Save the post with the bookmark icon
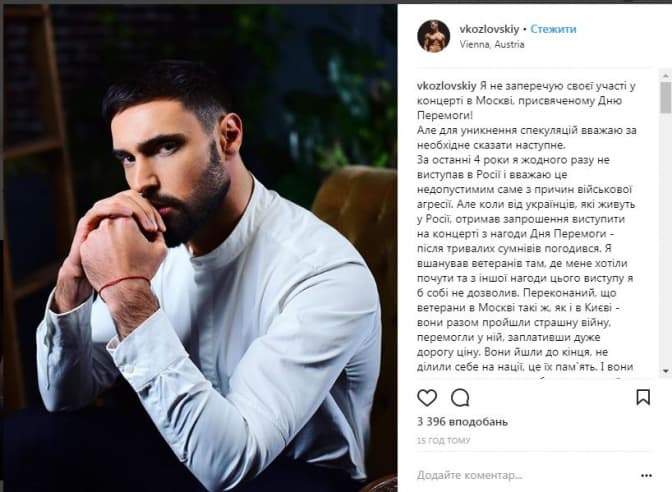The height and width of the screenshot is (492, 672). 643,397
